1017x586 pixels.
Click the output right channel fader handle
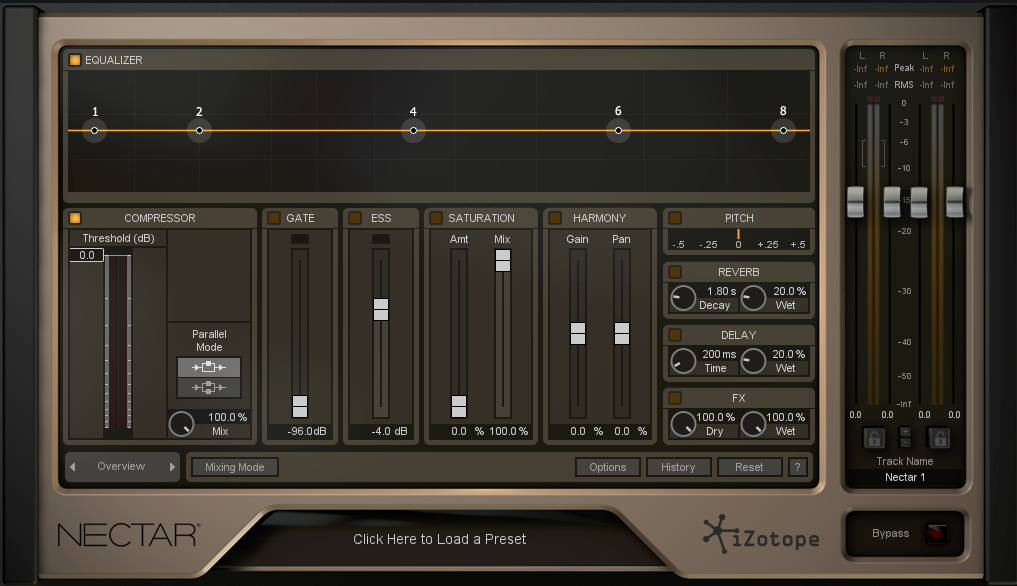[x=955, y=202]
